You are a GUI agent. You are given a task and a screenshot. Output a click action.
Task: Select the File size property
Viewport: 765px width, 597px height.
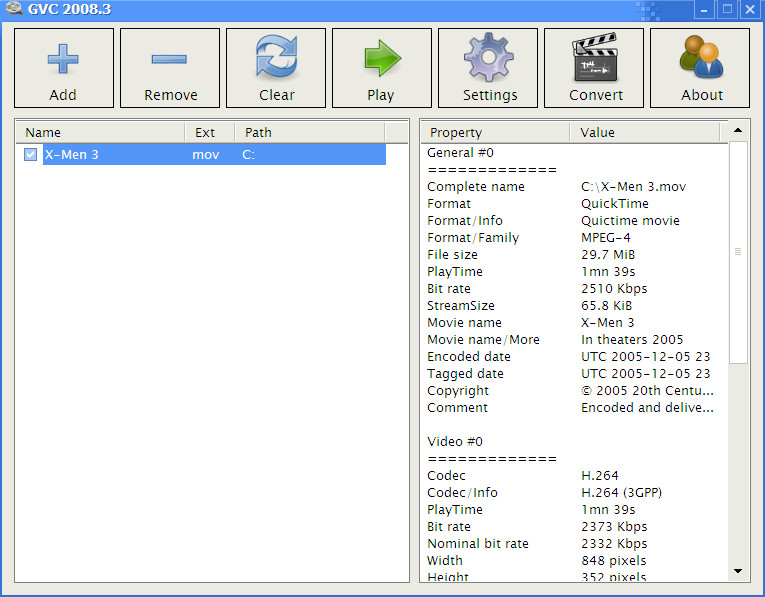(452, 255)
